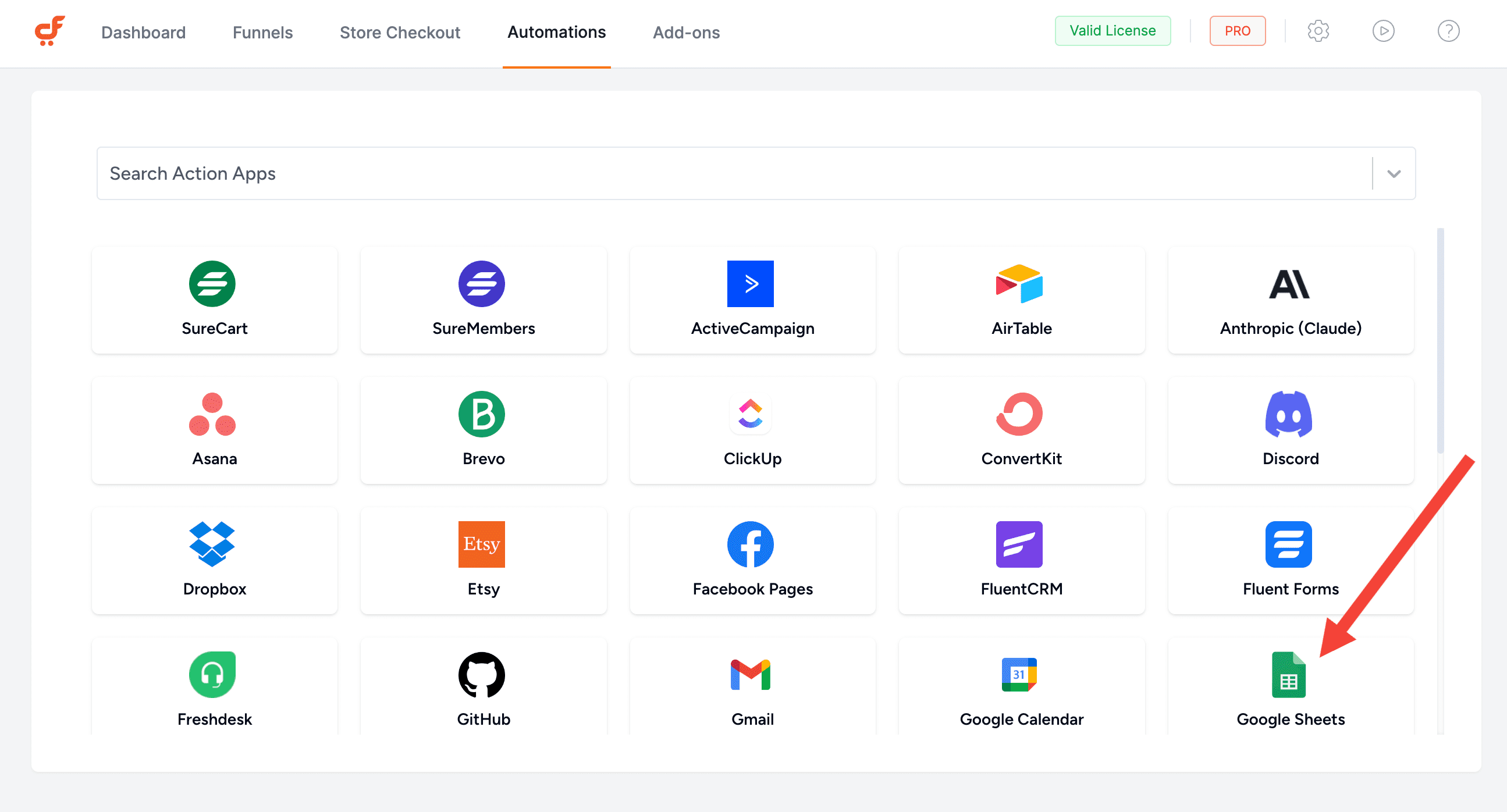1507x812 pixels.
Task: Click the Valid License badge
Action: point(1112,31)
